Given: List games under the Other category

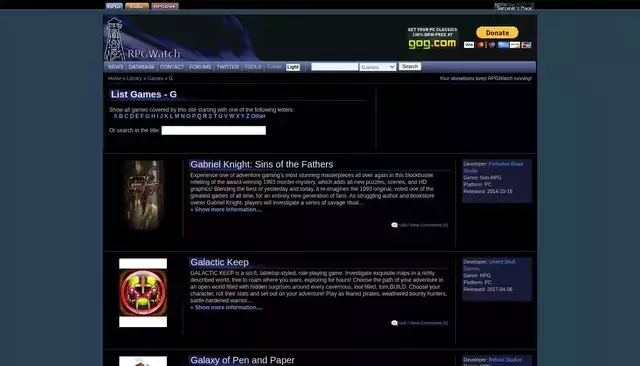Looking at the screenshot, I should pyautogui.click(x=258, y=116).
